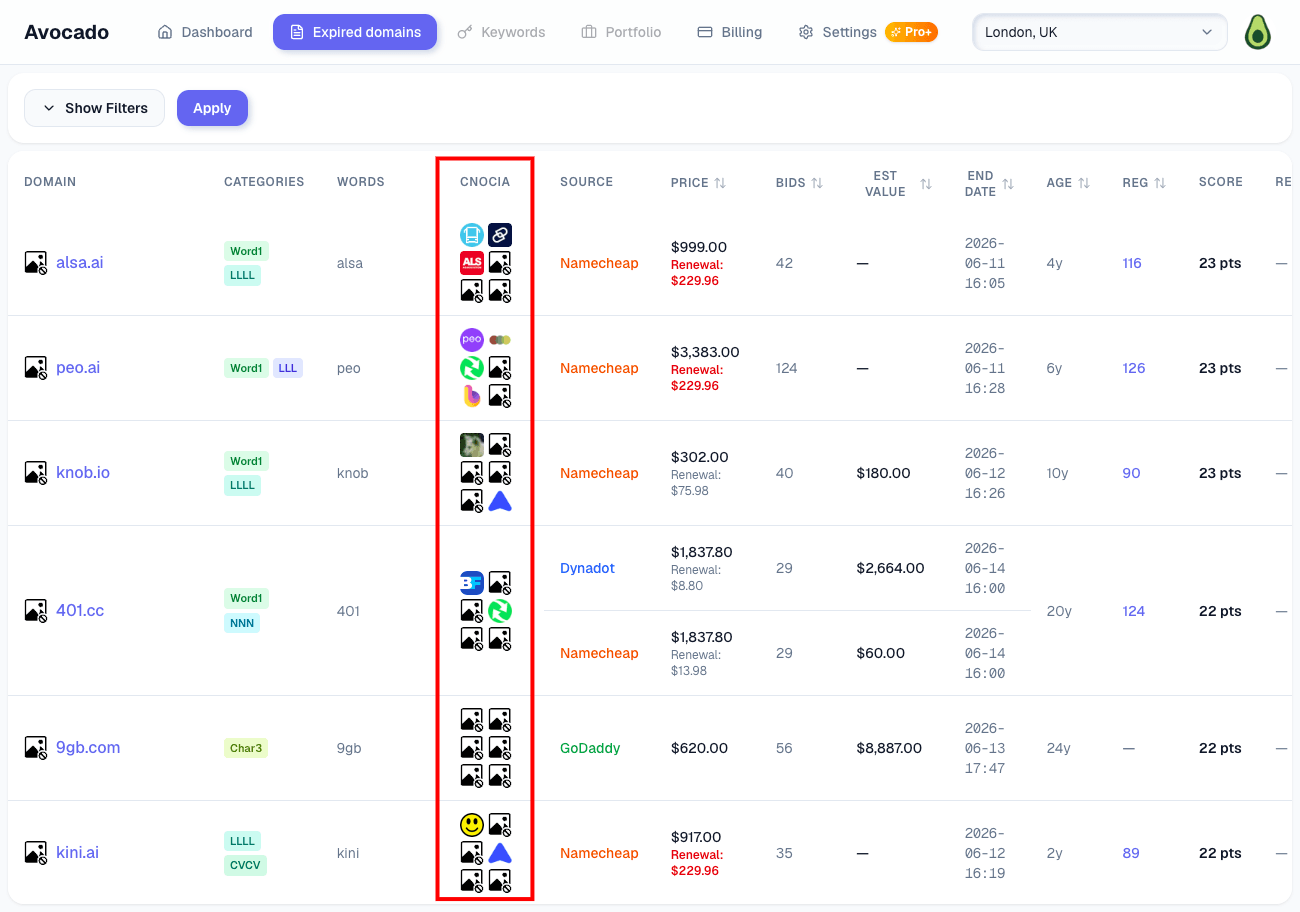Go to the Dashboard tab
The width and height of the screenshot is (1300, 912).
coord(205,32)
